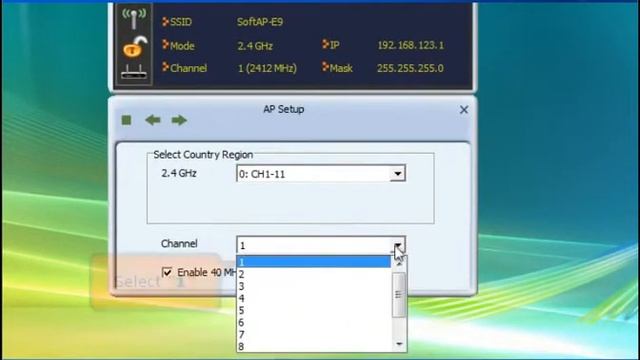Open the 2.4 GHz country region dropdown
The image size is (640, 360).
tap(397, 174)
